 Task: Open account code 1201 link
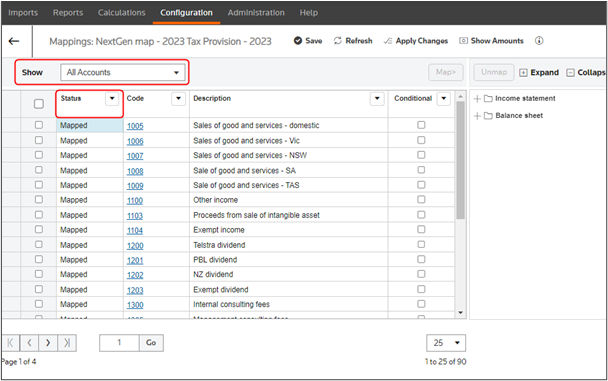135,260
